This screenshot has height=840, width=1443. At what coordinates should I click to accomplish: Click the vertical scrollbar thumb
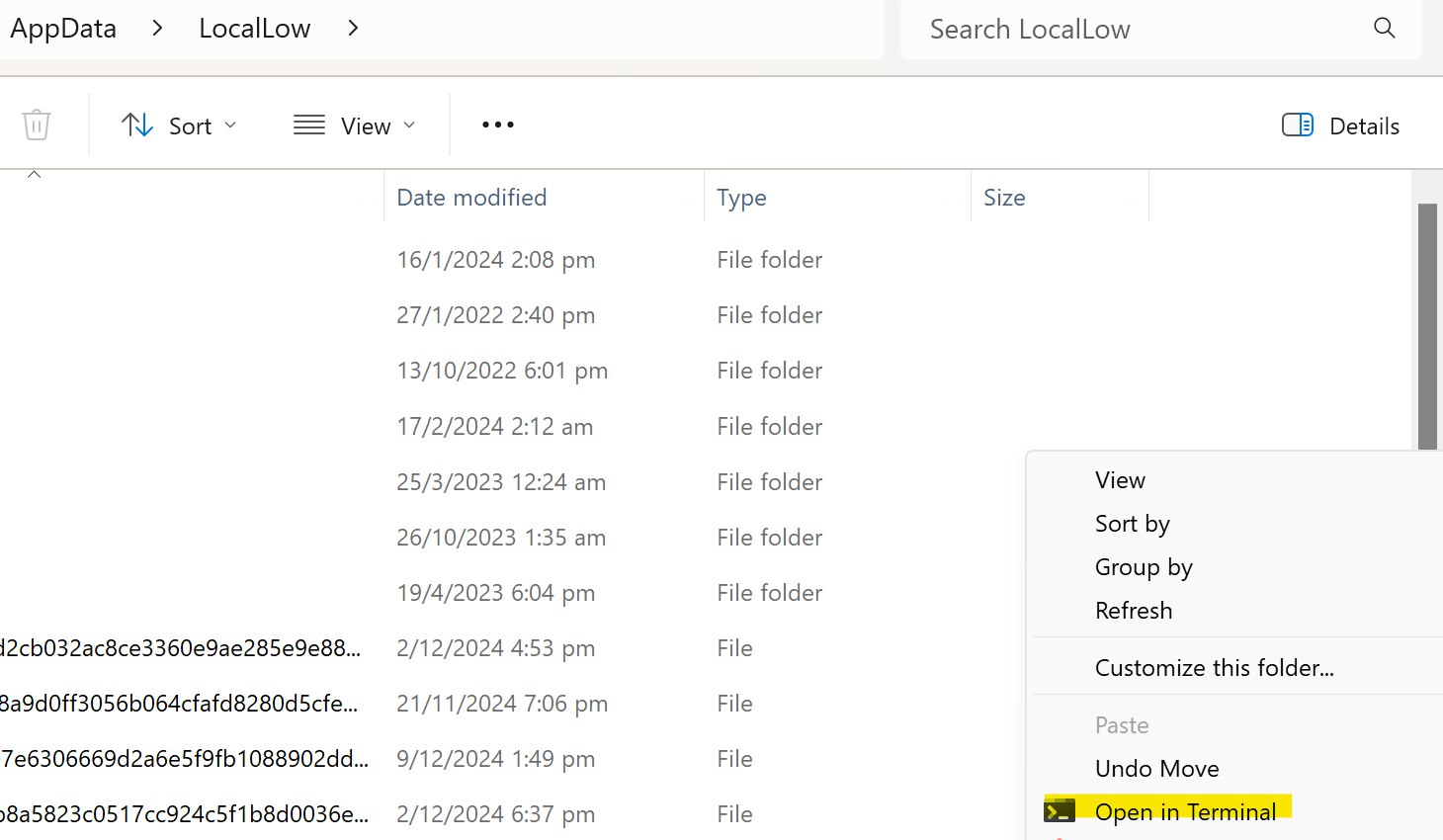pyautogui.click(x=1427, y=326)
